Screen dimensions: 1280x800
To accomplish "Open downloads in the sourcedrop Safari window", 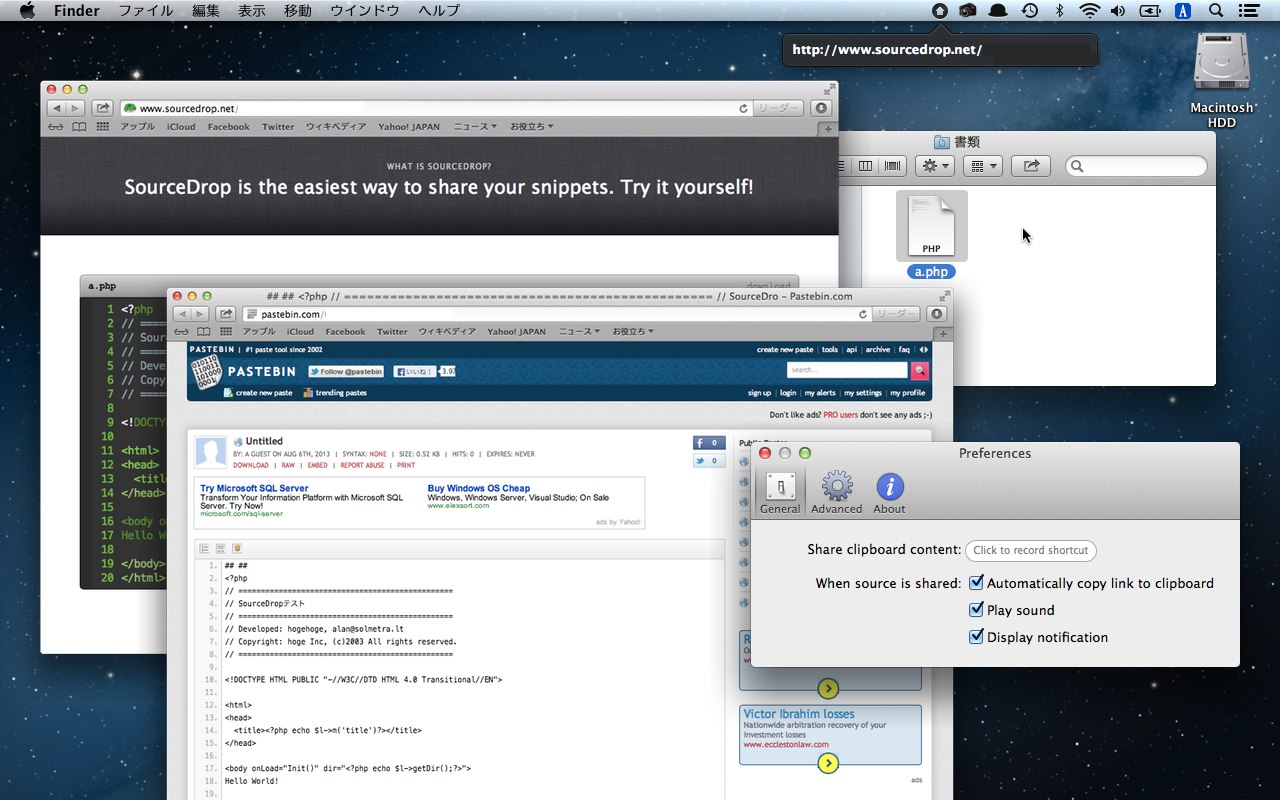I will tap(821, 108).
